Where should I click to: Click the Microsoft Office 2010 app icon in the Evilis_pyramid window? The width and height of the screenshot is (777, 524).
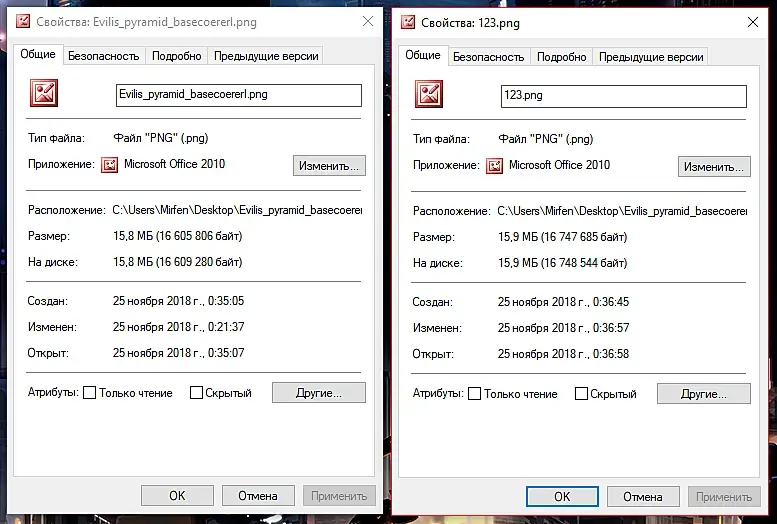click(x=110, y=165)
